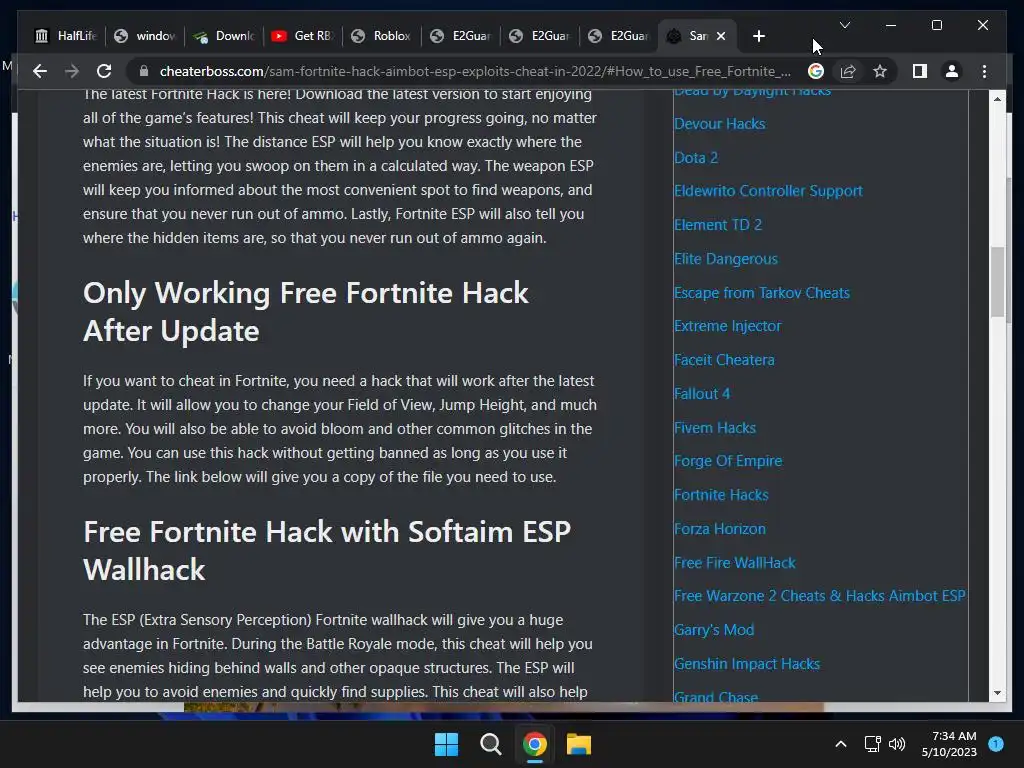Open the Free Fire WallHack link
The image size is (1024, 768).
pyautogui.click(x=735, y=563)
